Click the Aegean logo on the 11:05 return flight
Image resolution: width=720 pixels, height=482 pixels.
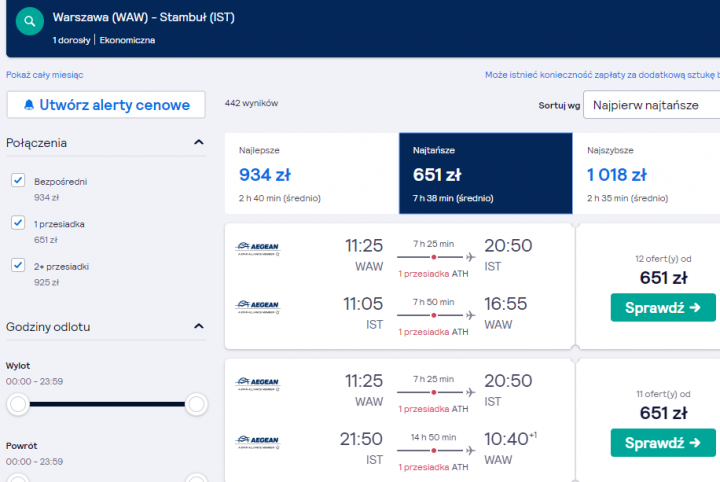point(257,306)
